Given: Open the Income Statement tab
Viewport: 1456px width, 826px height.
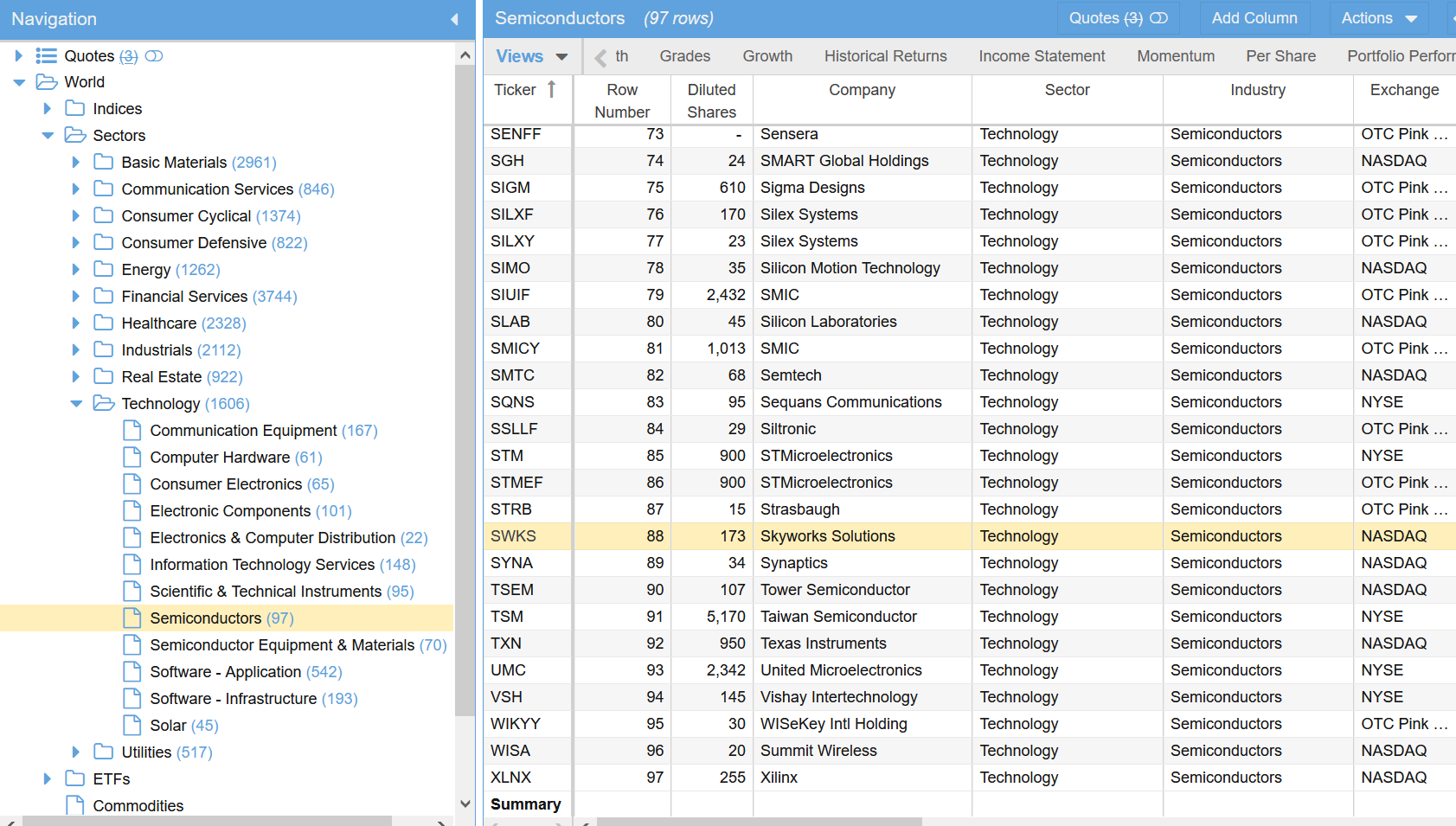Looking at the screenshot, I should coord(1042,56).
